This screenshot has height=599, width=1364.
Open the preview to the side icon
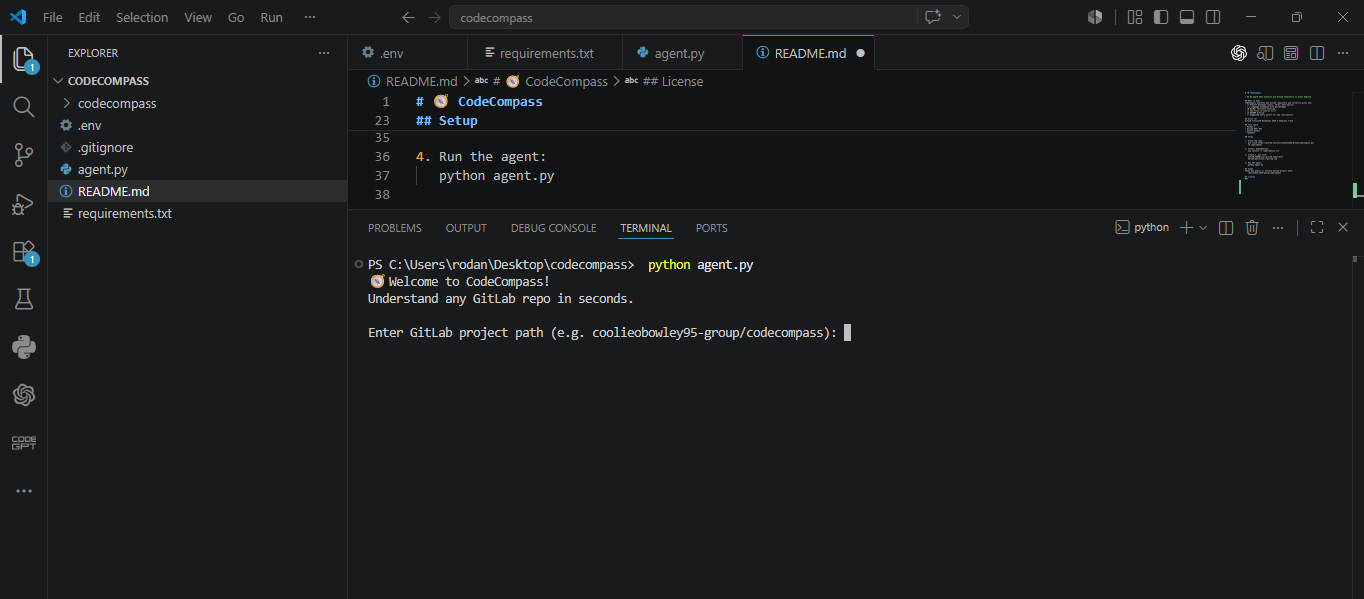coord(1265,53)
